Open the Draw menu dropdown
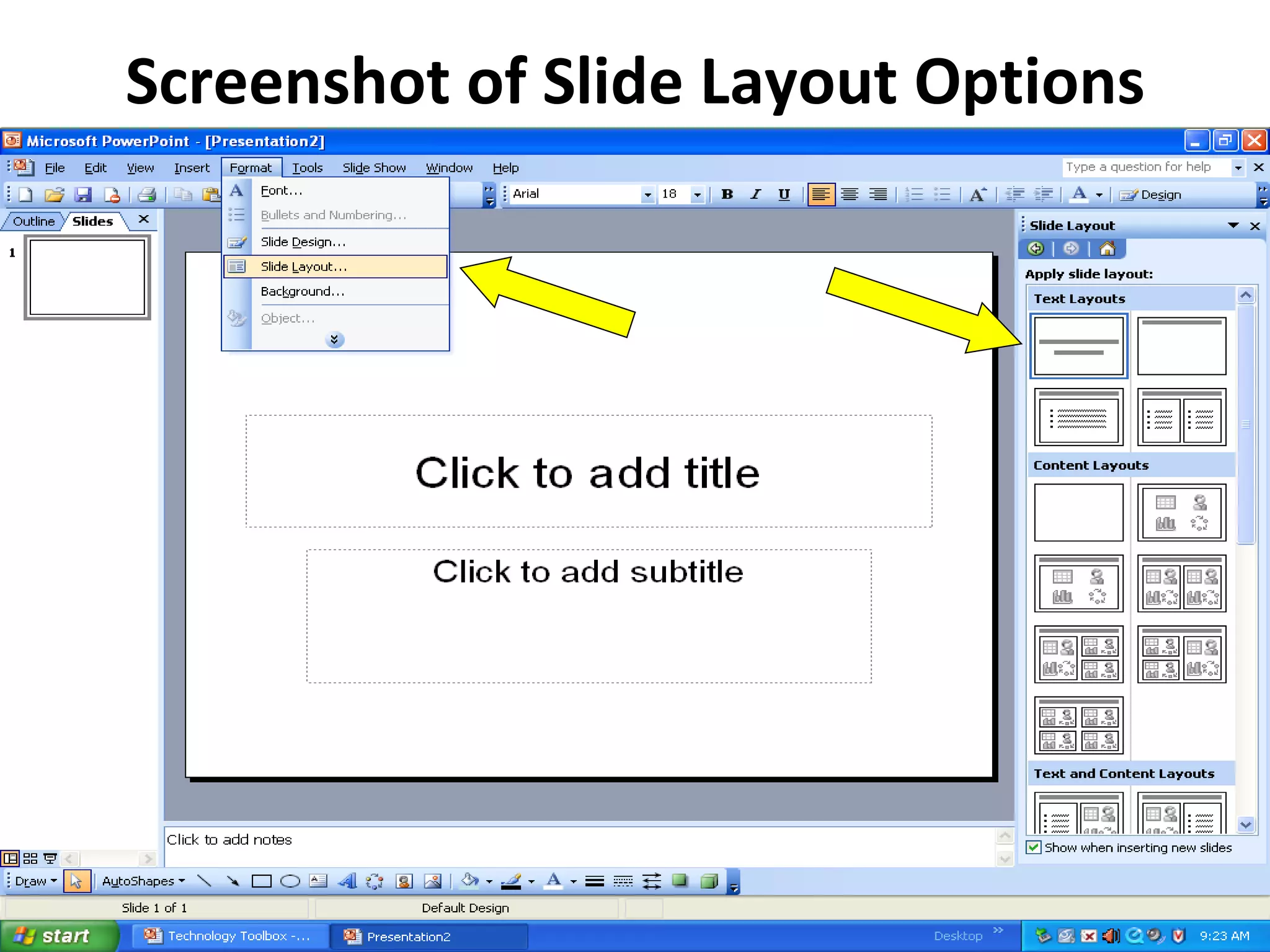This screenshot has width=1270, height=952. [x=36, y=881]
